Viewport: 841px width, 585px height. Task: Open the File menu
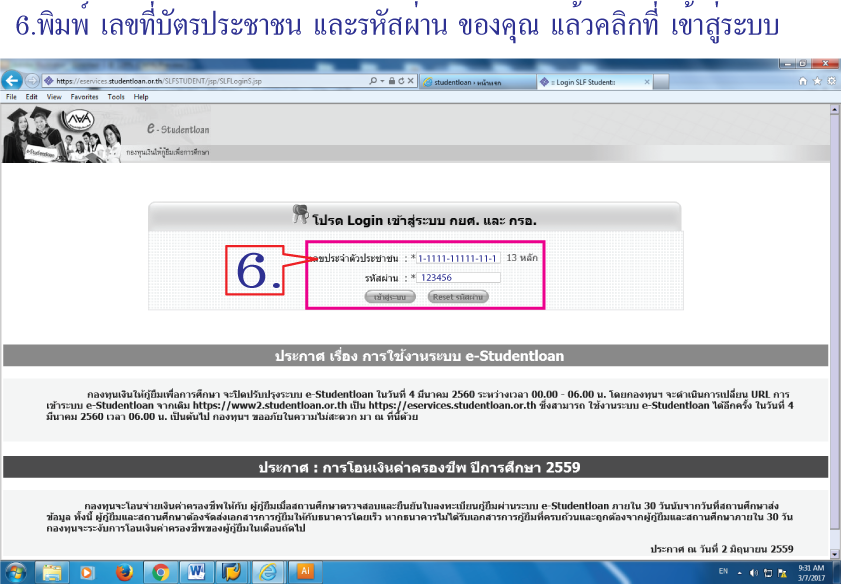(x=11, y=97)
